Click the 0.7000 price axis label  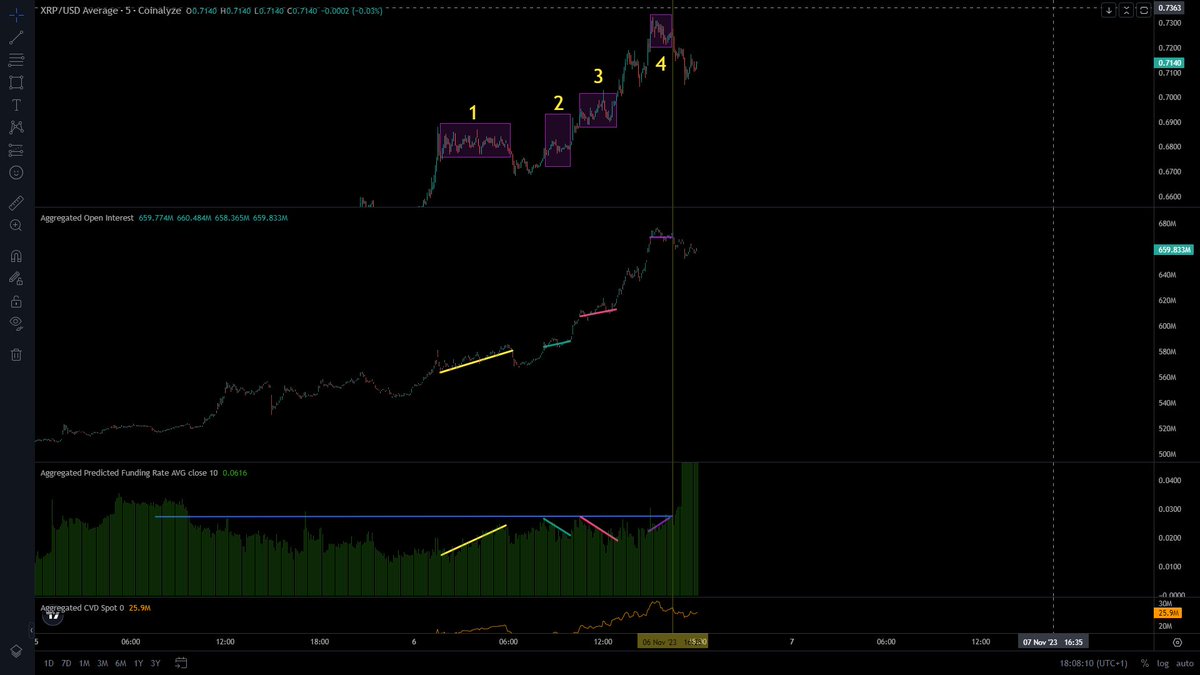(x=1168, y=97)
